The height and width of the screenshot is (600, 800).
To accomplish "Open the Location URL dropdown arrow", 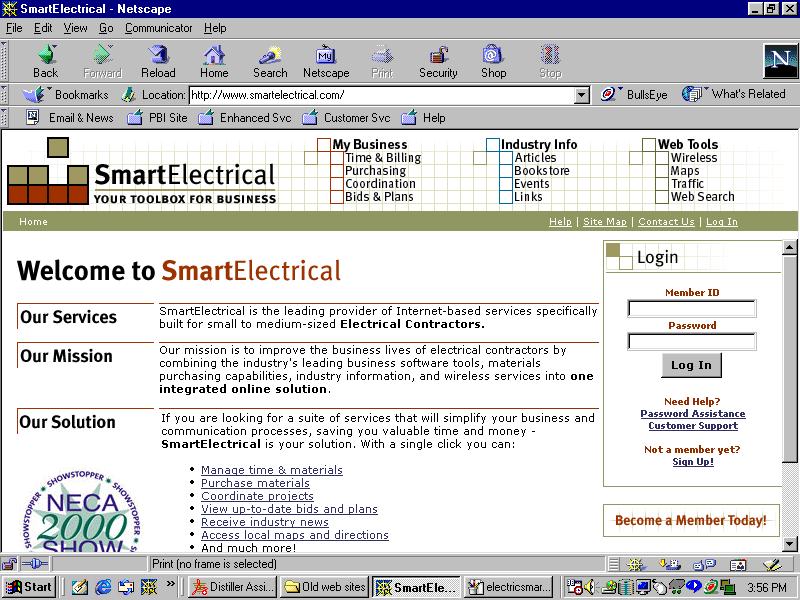I will (x=581, y=95).
